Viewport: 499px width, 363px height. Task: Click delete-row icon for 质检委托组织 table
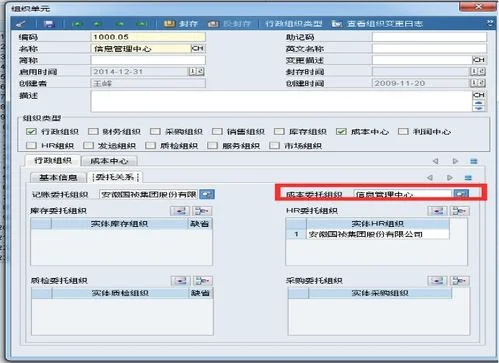point(203,281)
